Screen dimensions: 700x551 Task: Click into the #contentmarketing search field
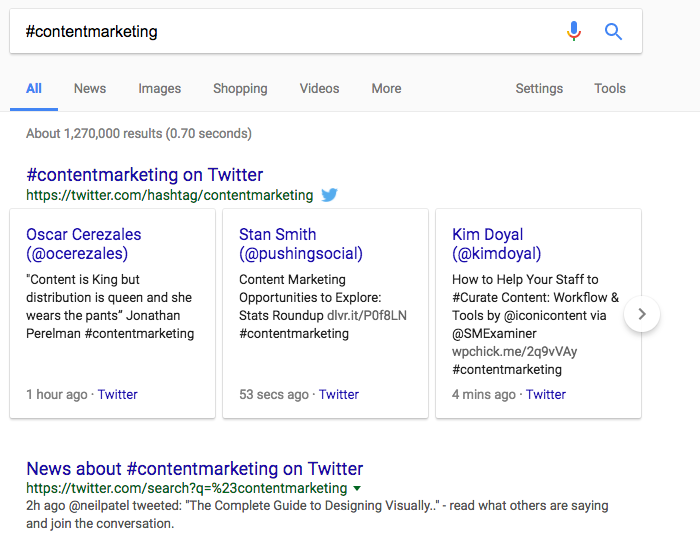coord(286,31)
